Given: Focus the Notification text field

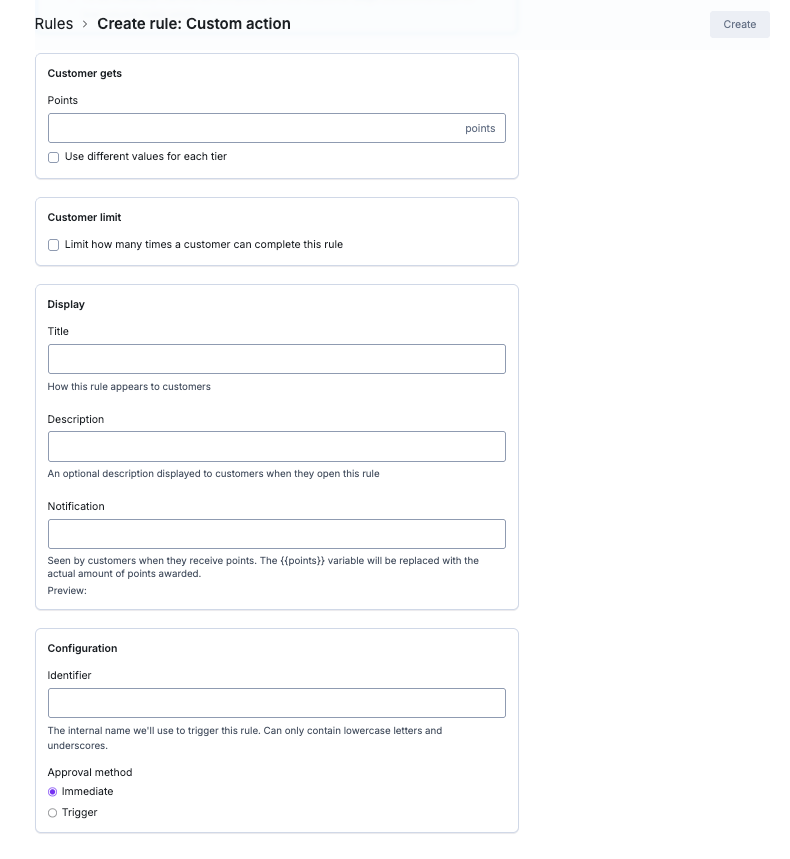Looking at the screenshot, I should (276, 534).
